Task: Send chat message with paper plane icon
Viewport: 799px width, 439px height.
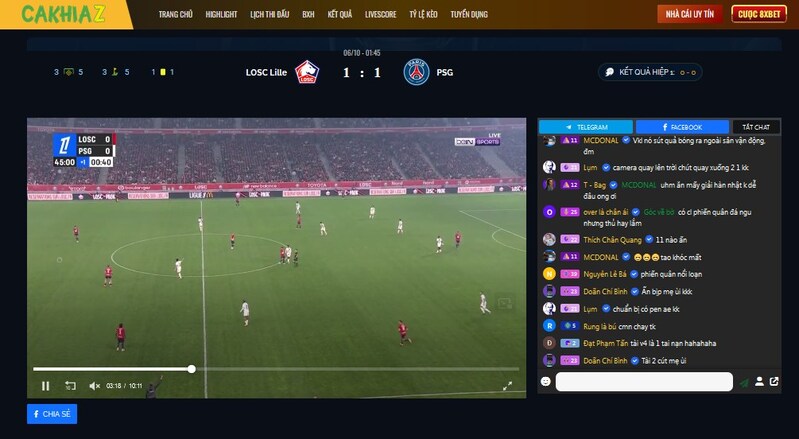Action: point(744,382)
